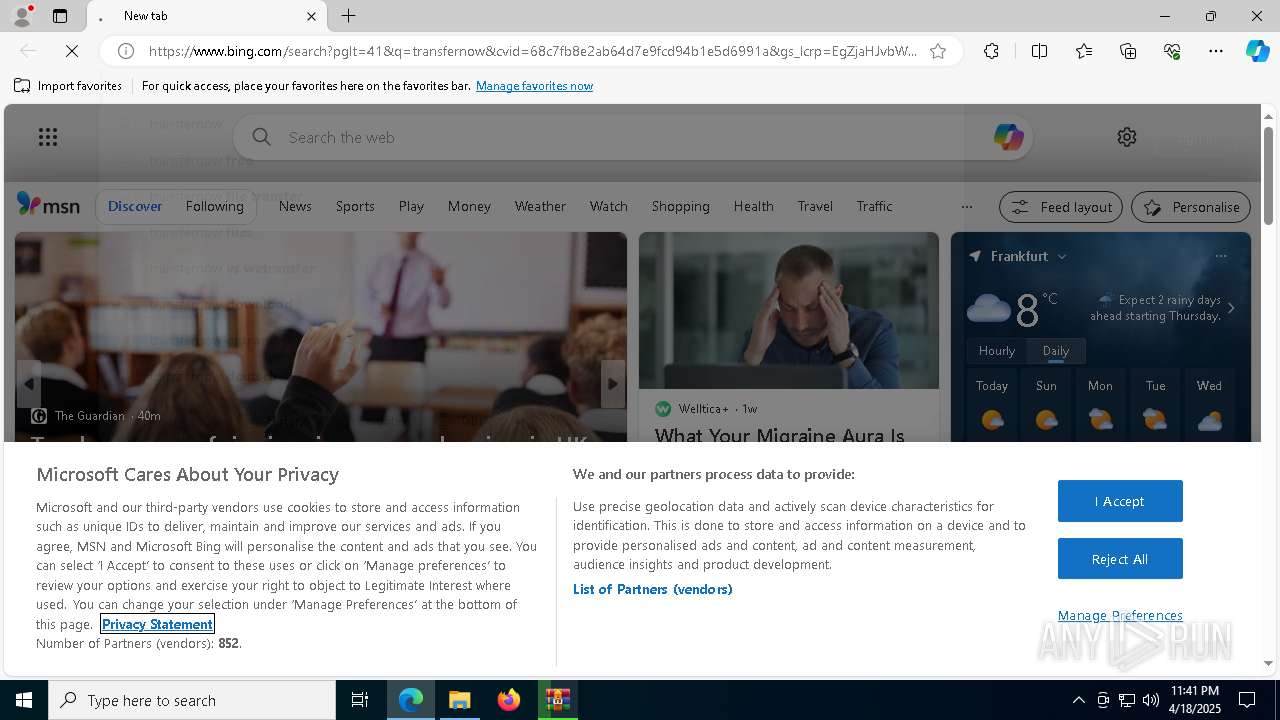1280x720 pixels.
Task: Open the browser profile icon
Action: [x=21, y=16]
